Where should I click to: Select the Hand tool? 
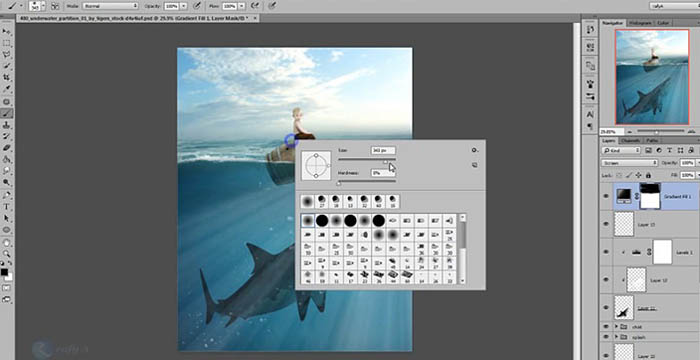click(7, 242)
